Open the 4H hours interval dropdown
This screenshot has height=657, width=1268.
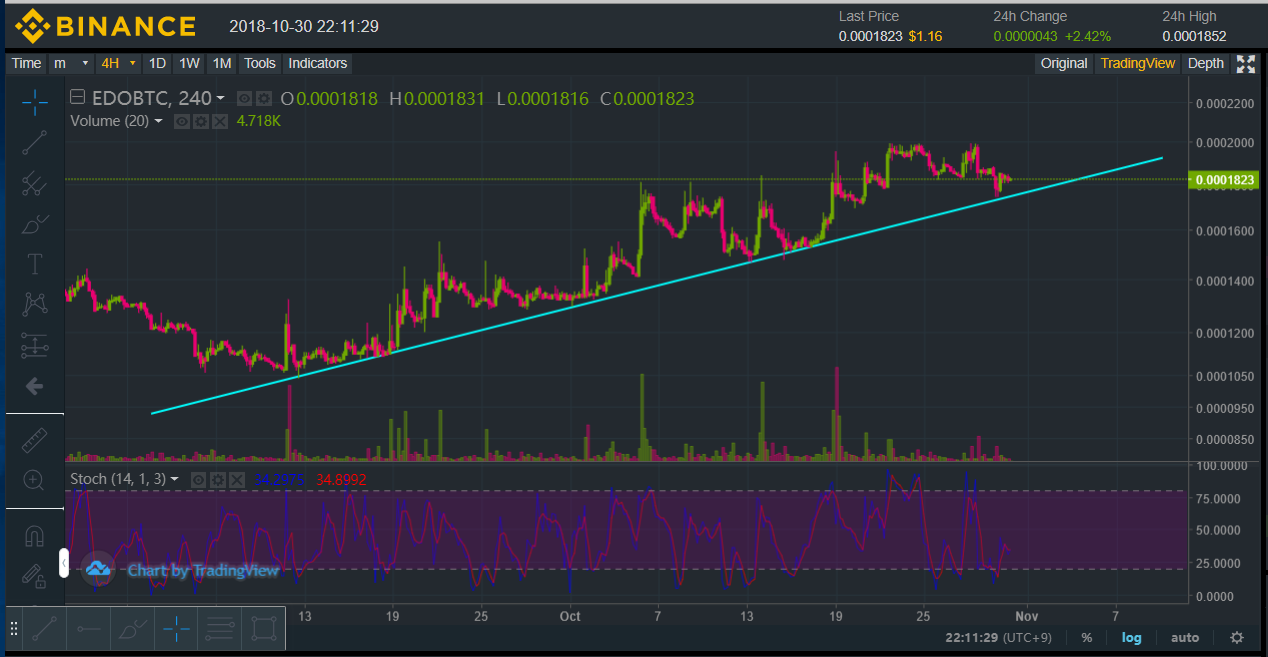(119, 63)
